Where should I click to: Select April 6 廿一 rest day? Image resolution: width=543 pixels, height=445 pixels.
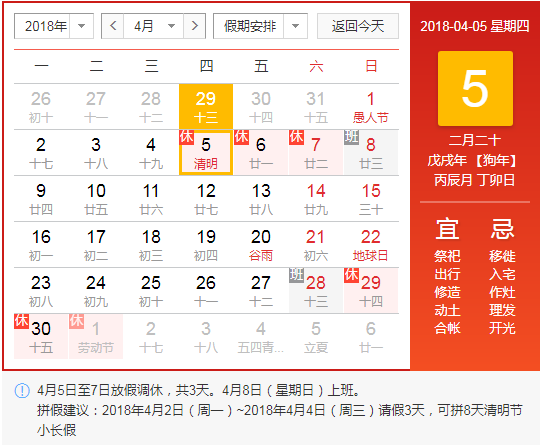pos(261,153)
